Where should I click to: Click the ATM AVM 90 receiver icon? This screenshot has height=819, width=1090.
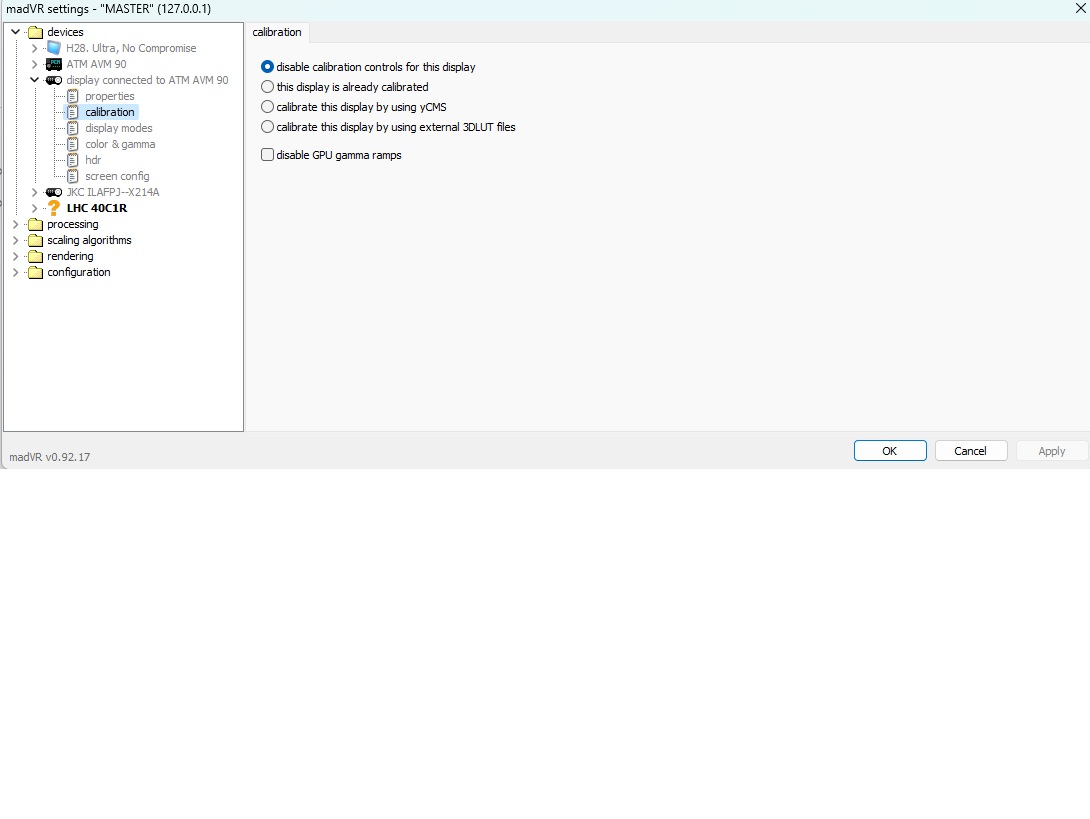[x=54, y=64]
